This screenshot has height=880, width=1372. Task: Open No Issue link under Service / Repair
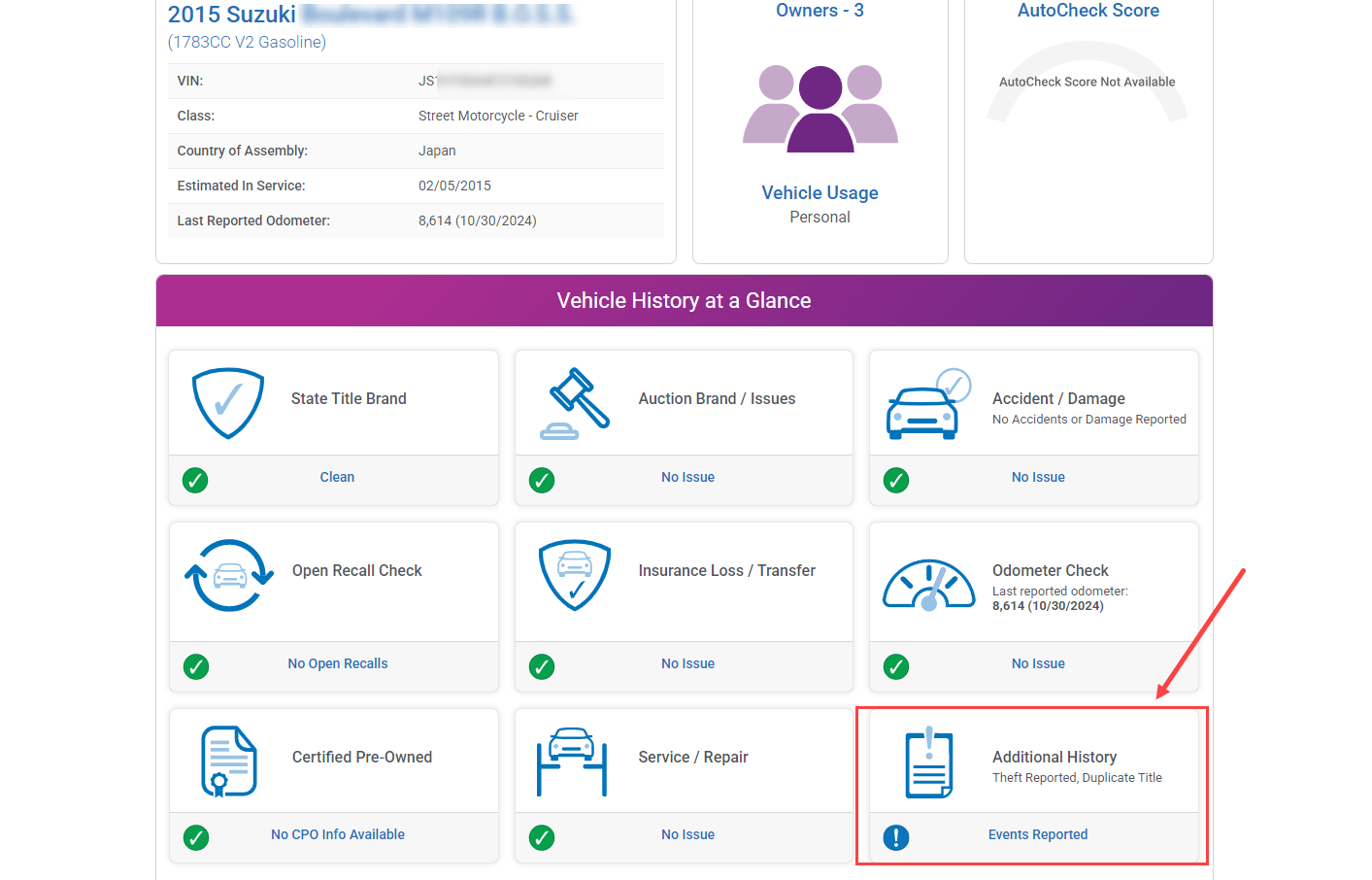(687, 834)
